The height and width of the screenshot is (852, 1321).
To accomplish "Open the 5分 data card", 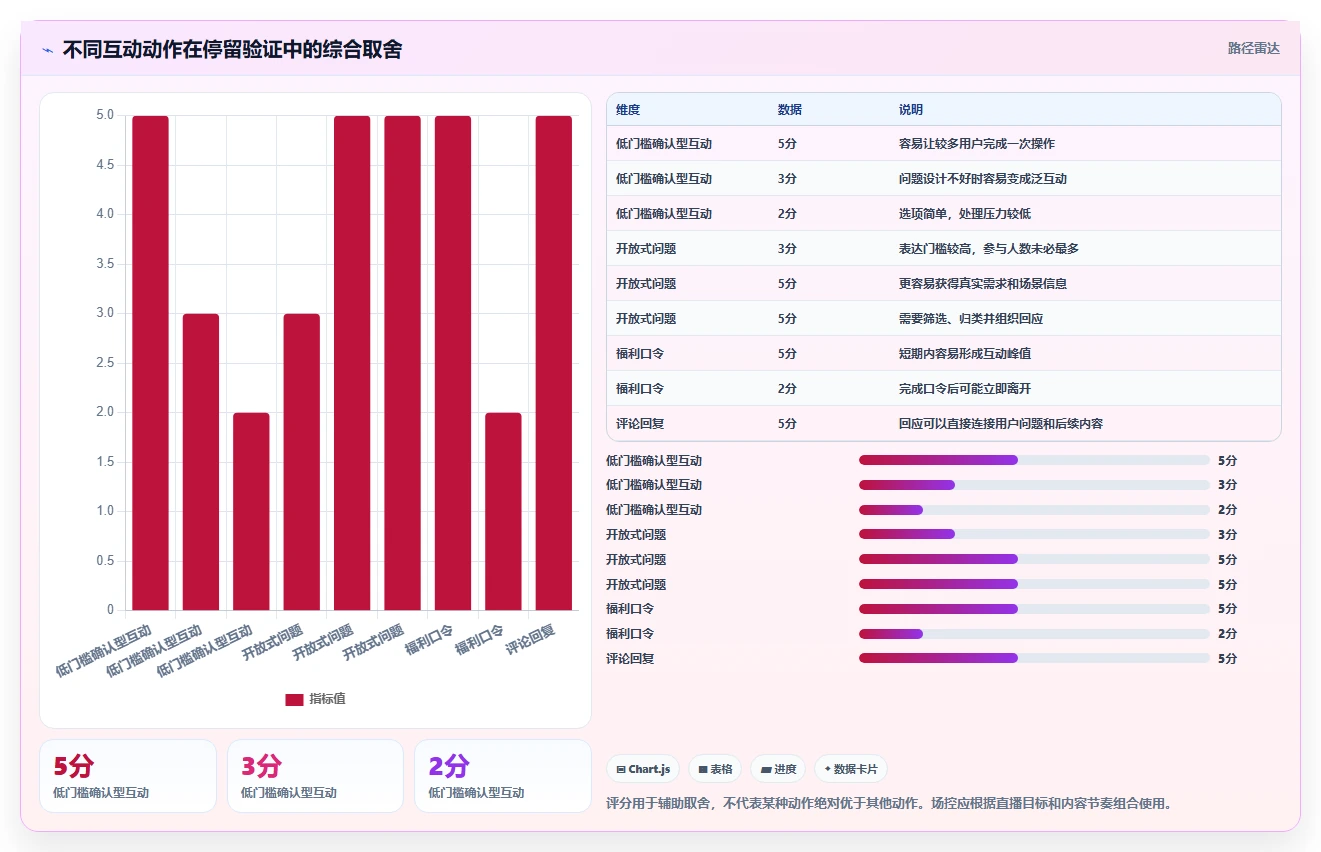I will (128, 776).
